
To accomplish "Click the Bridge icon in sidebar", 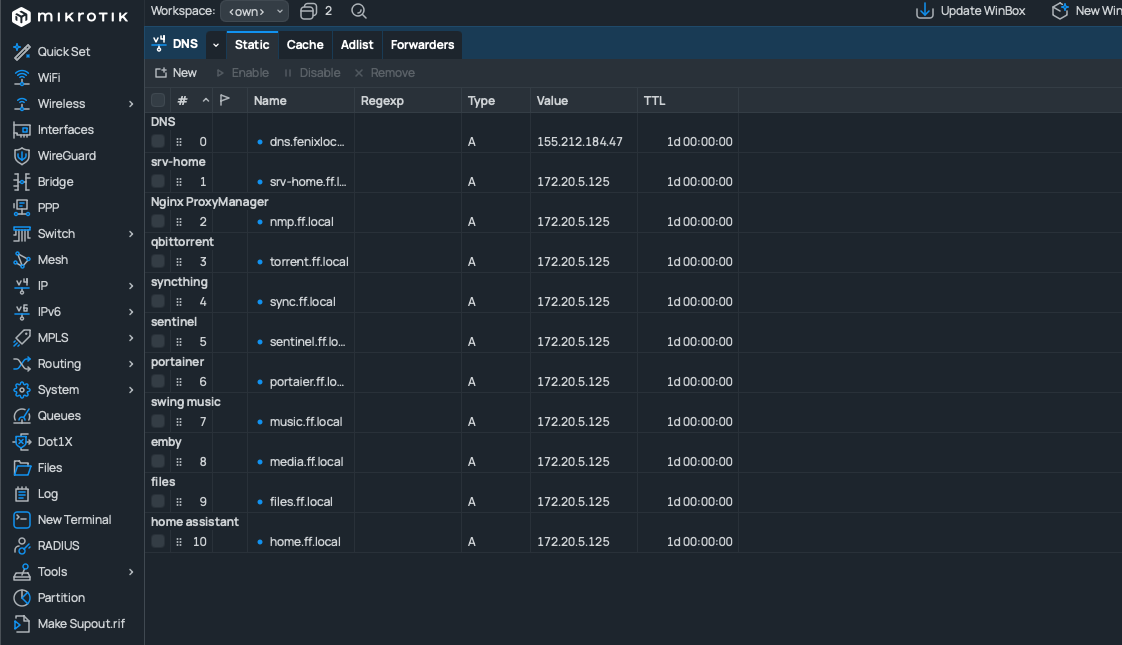I will (21, 182).
